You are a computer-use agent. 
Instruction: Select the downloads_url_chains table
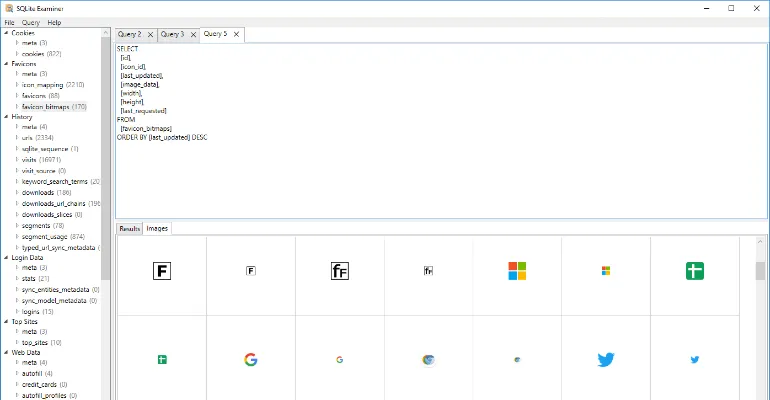click(x=60, y=204)
